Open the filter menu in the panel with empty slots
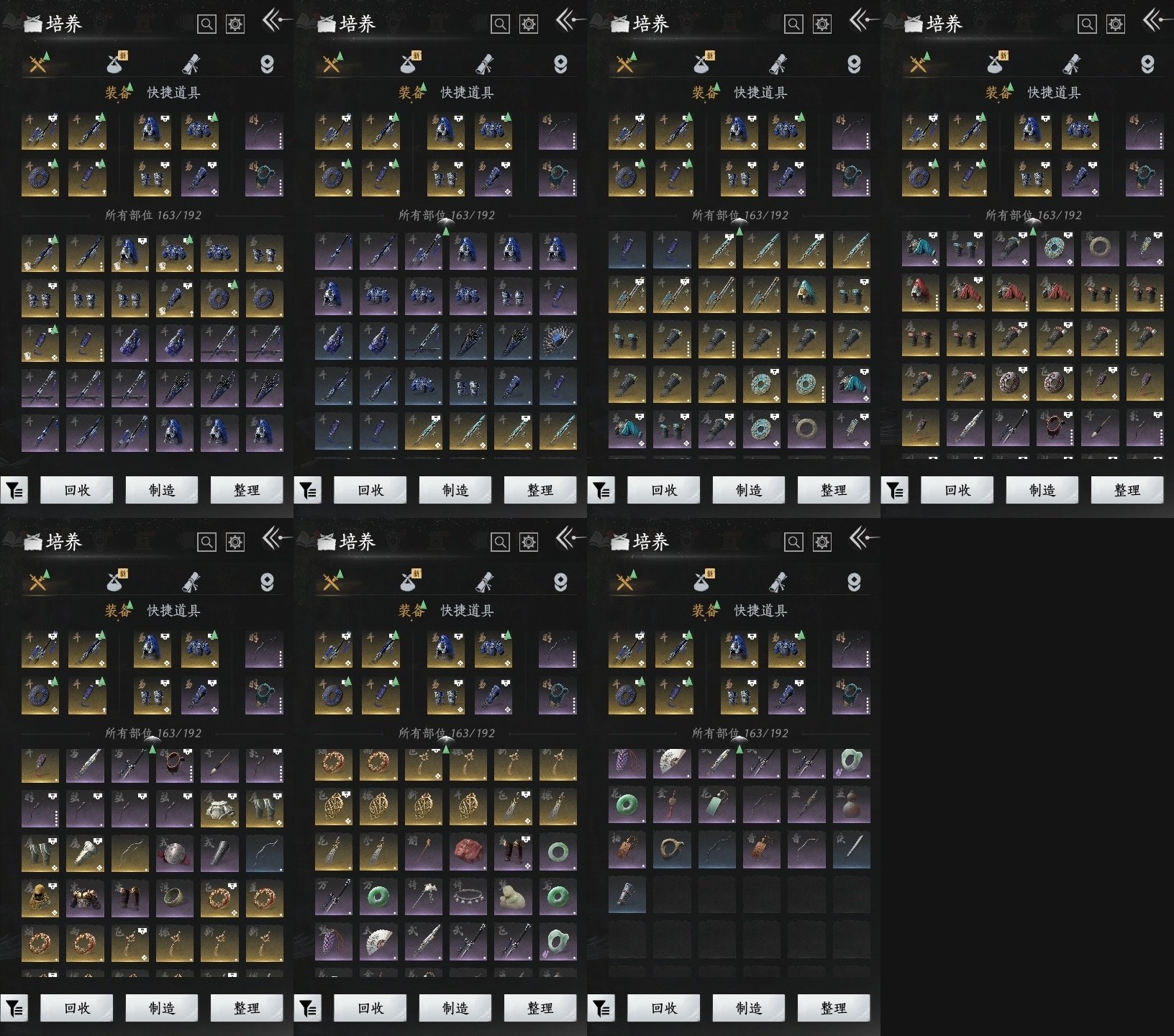This screenshot has height=1036, width=1174. coord(601,1009)
